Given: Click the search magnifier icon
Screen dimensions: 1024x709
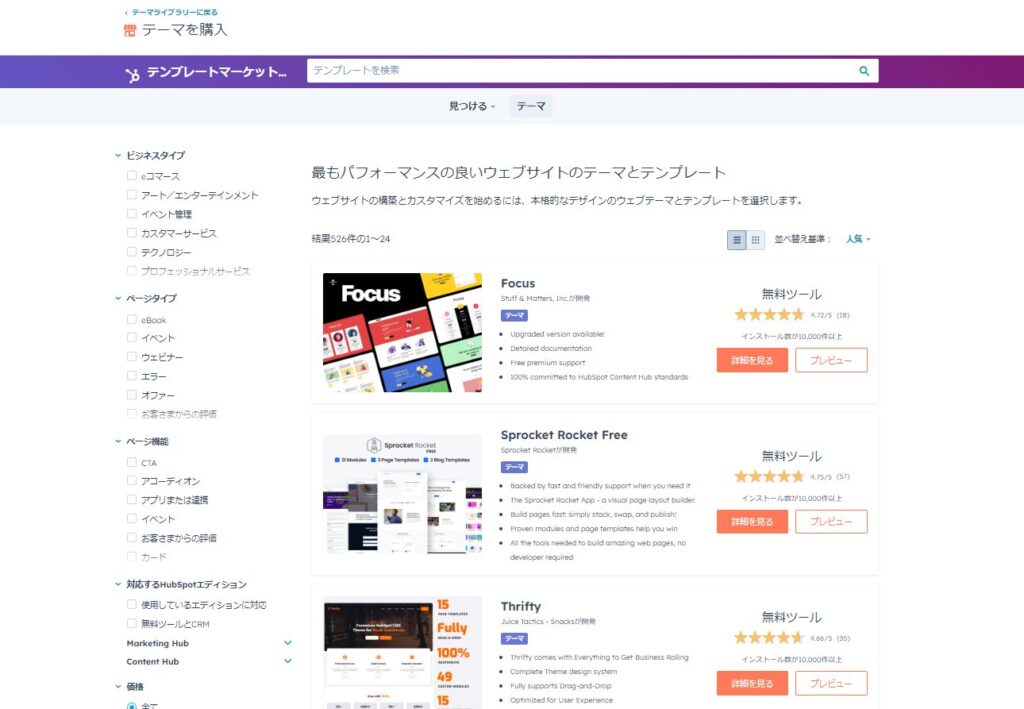Looking at the screenshot, I should (x=863, y=70).
